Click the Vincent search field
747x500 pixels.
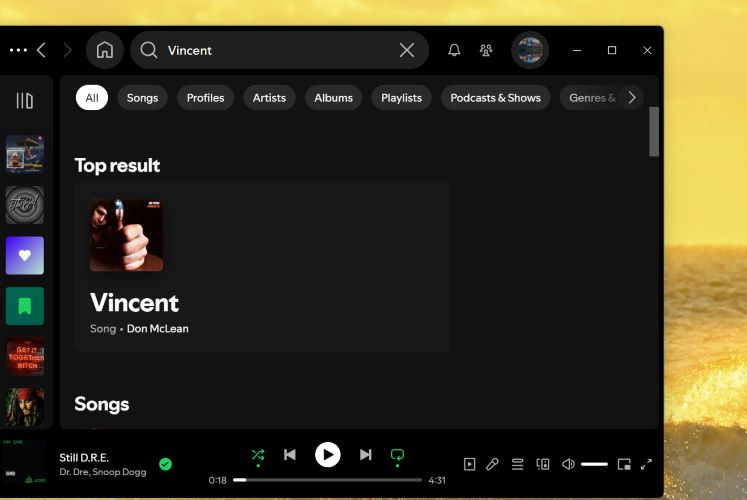(279, 50)
